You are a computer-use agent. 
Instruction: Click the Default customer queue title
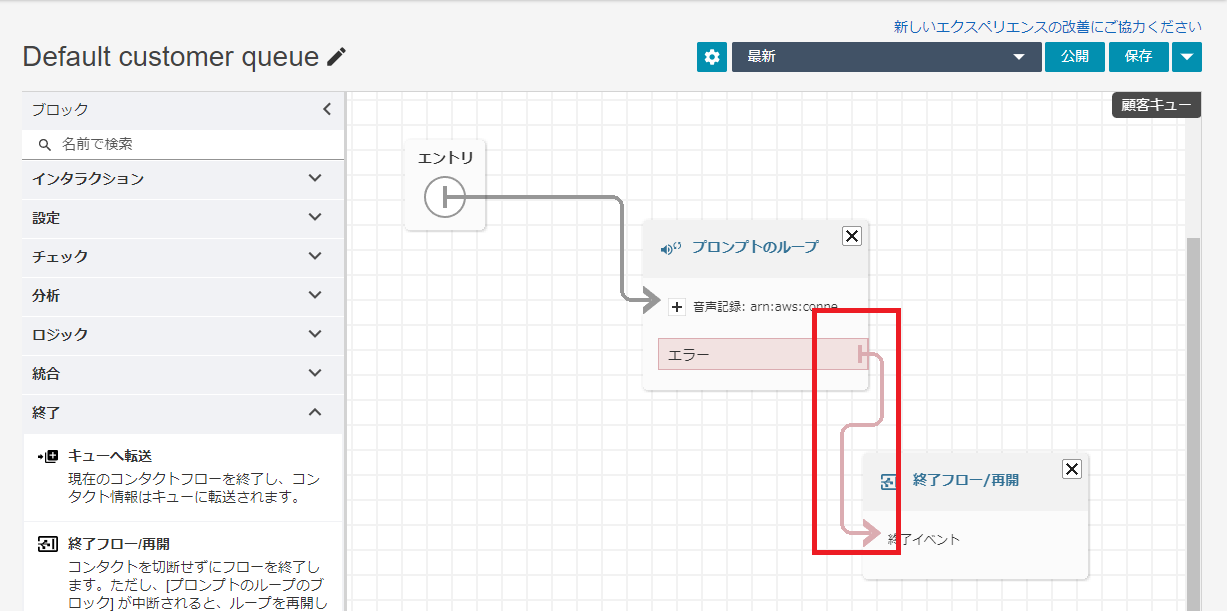coord(170,57)
